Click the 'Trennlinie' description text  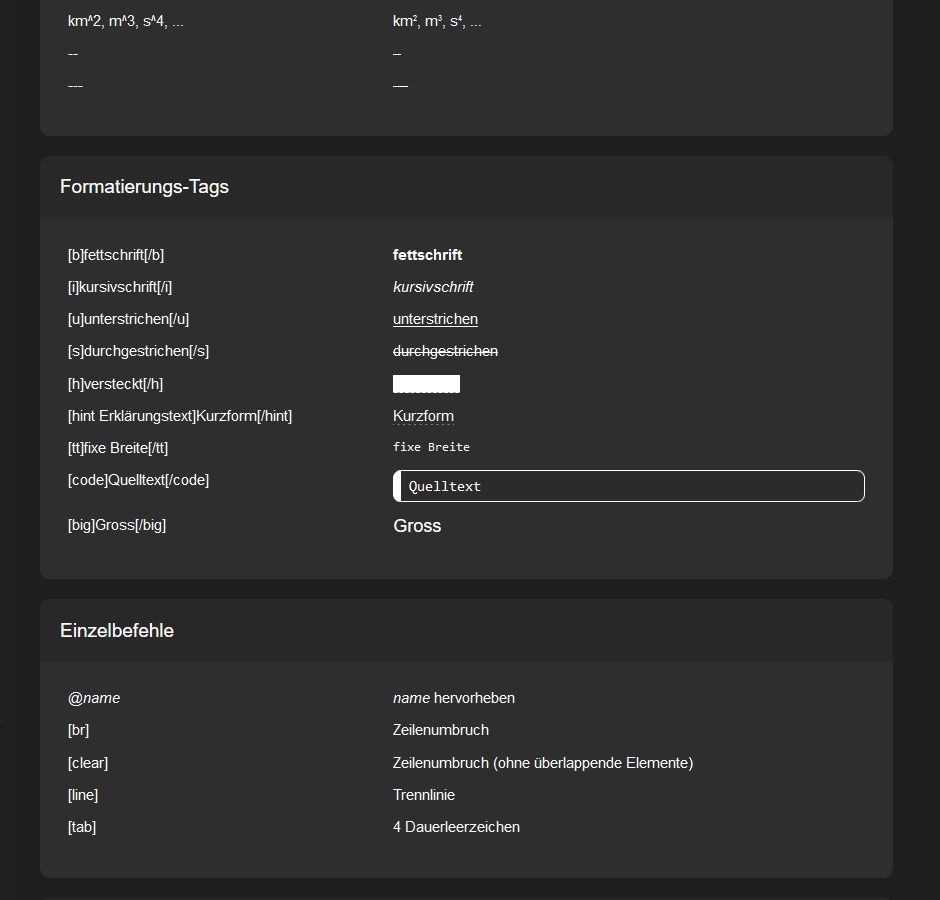pyautogui.click(x=424, y=795)
